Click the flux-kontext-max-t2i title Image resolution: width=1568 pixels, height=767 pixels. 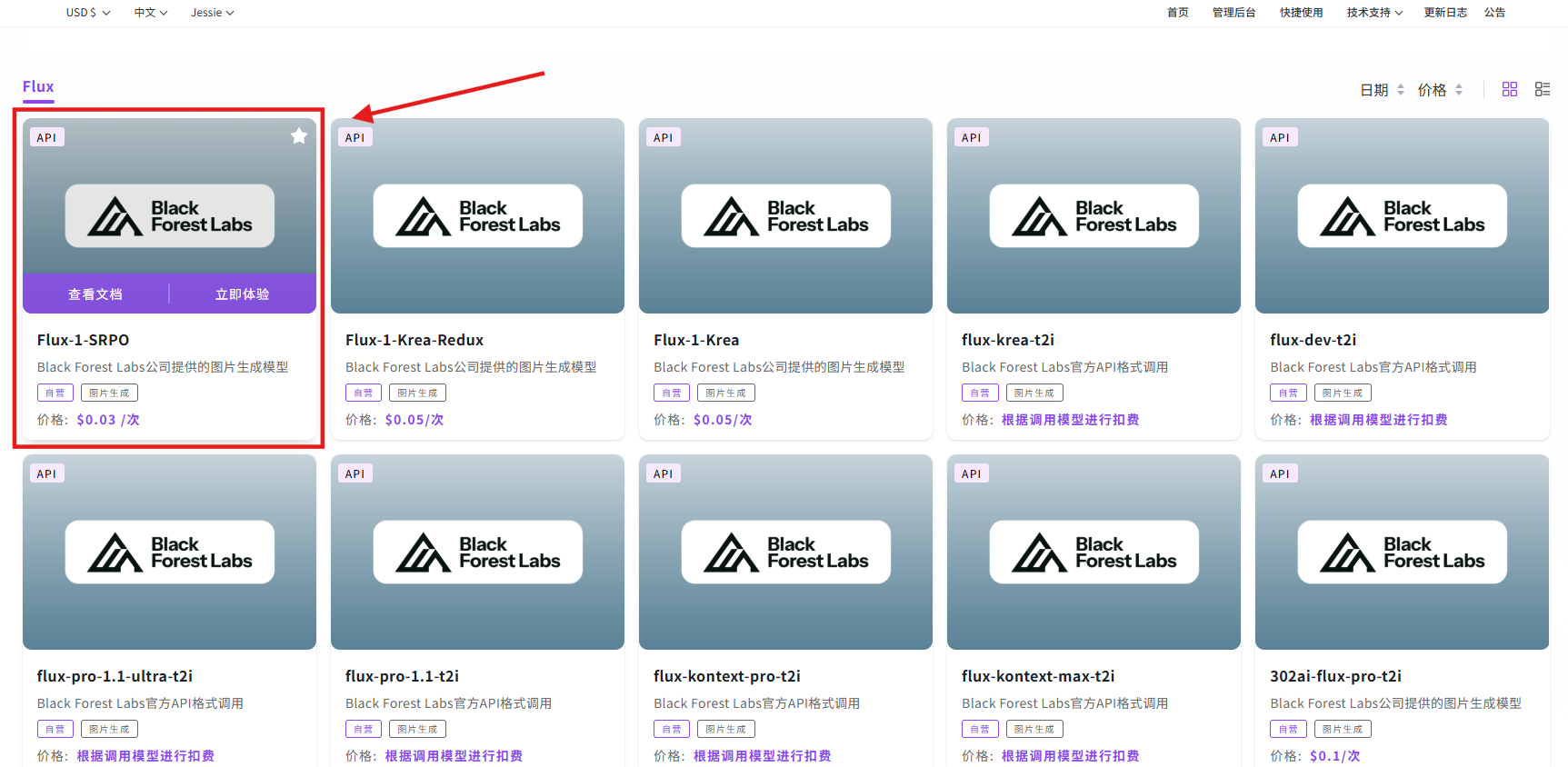tap(1038, 676)
